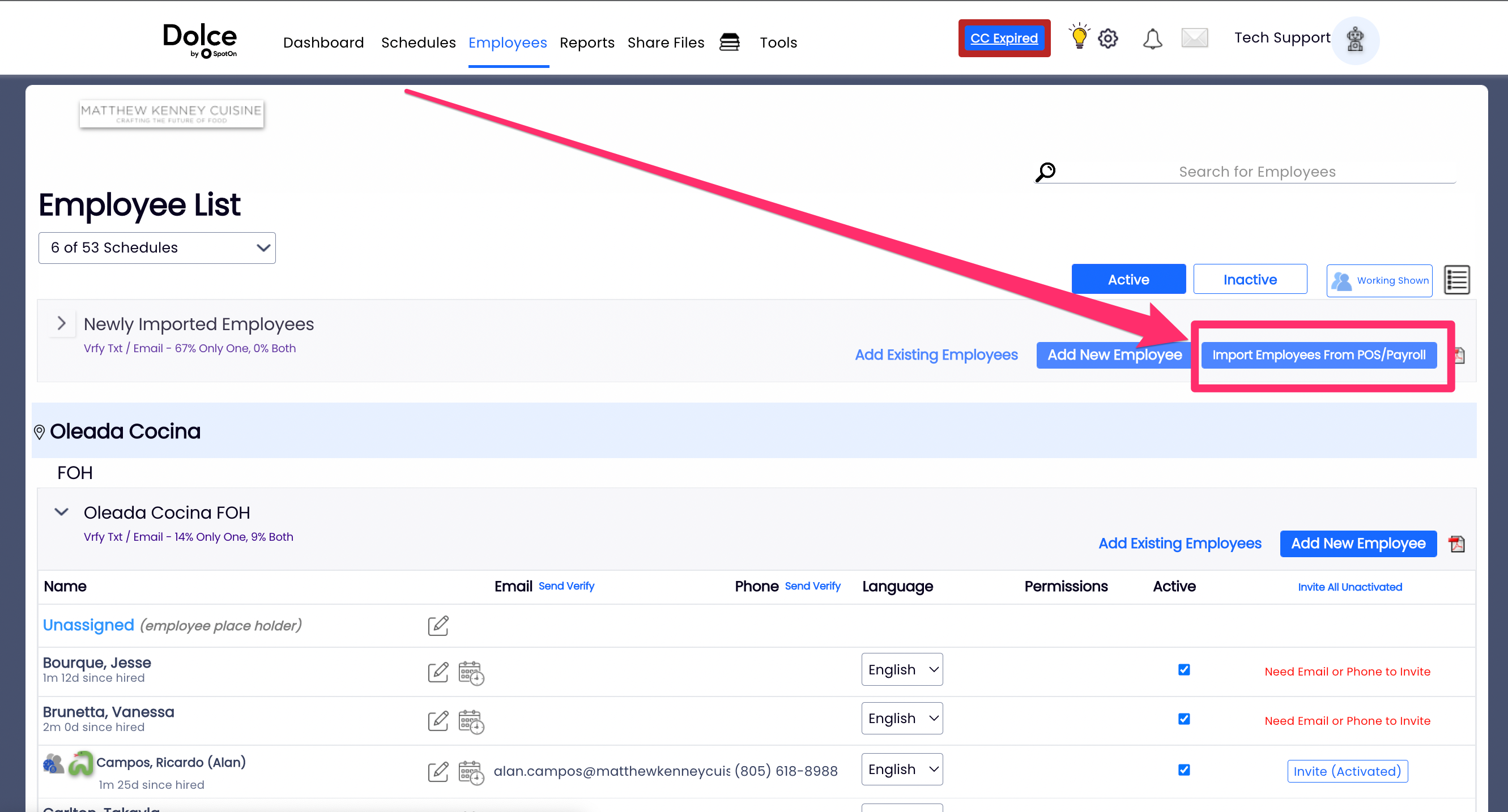The width and height of the screenshot is (1508, 812).
Task: Switch to list view icon next to Working Shown
Action: 1456,280
